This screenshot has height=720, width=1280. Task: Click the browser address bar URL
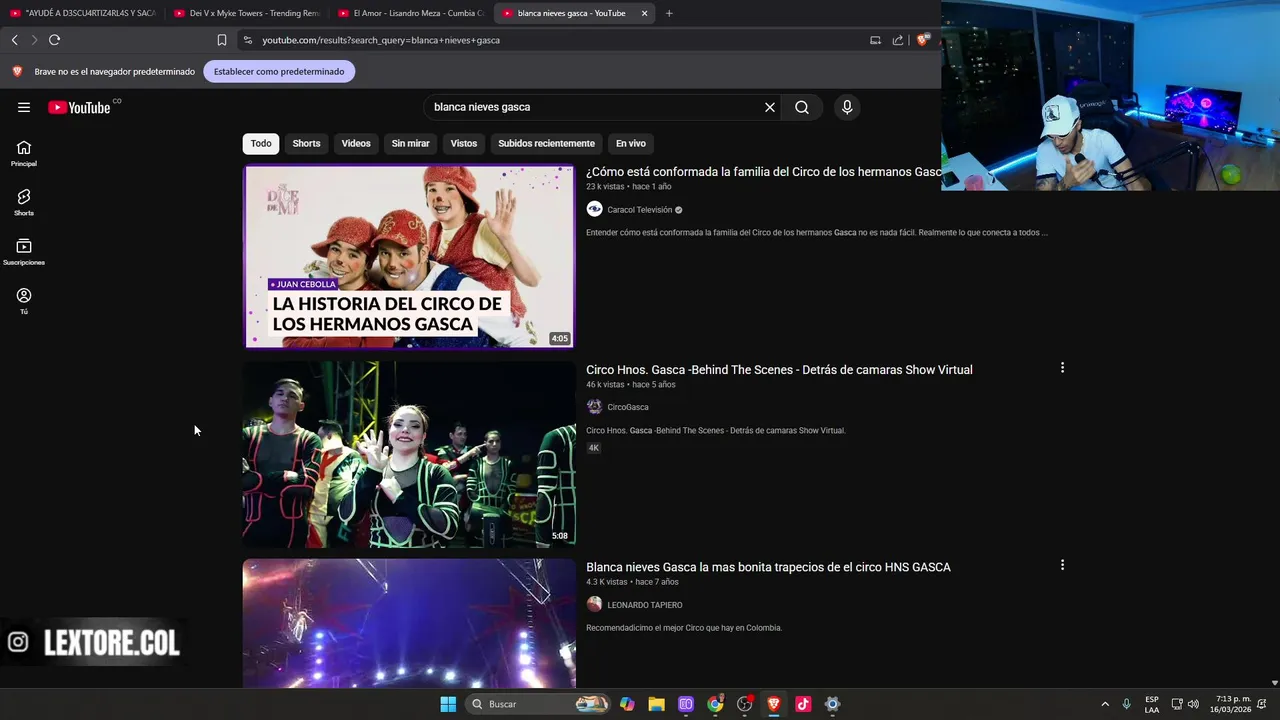pyautogui.click(x=381, y=40)
